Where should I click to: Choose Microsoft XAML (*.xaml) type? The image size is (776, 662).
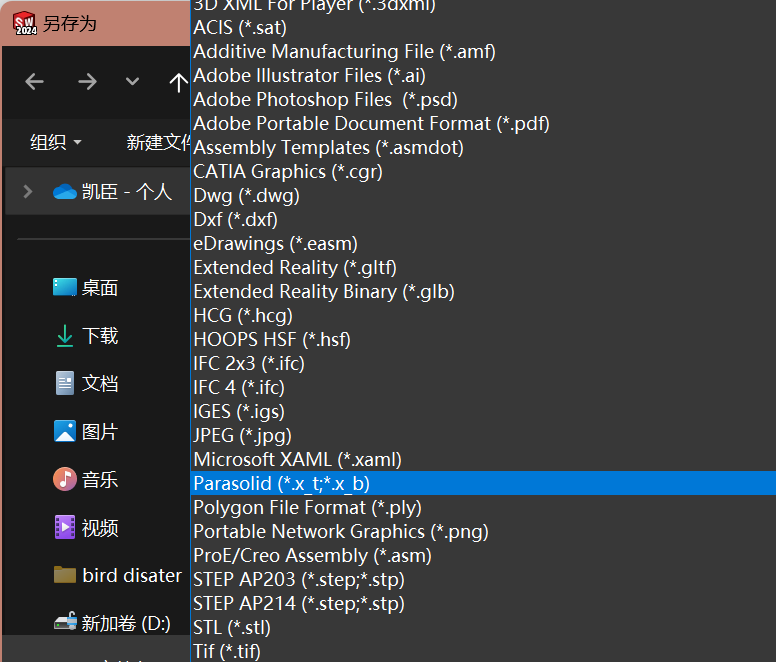[483, 459]
